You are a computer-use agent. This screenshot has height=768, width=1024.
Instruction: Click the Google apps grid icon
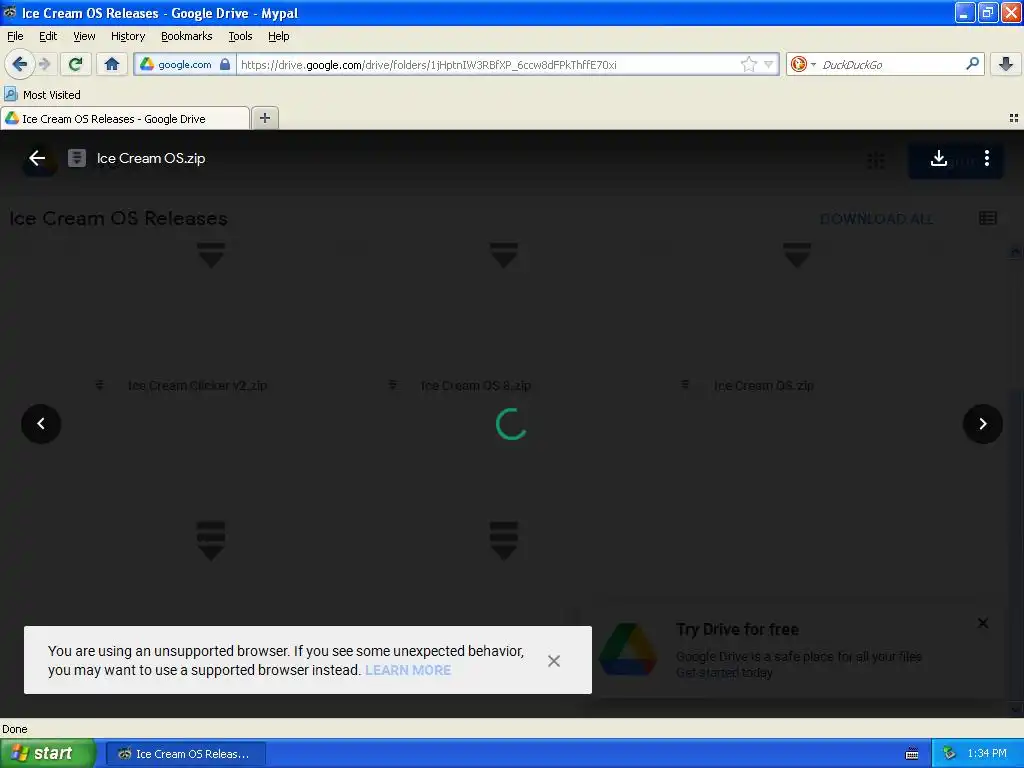tap(876, 160)
